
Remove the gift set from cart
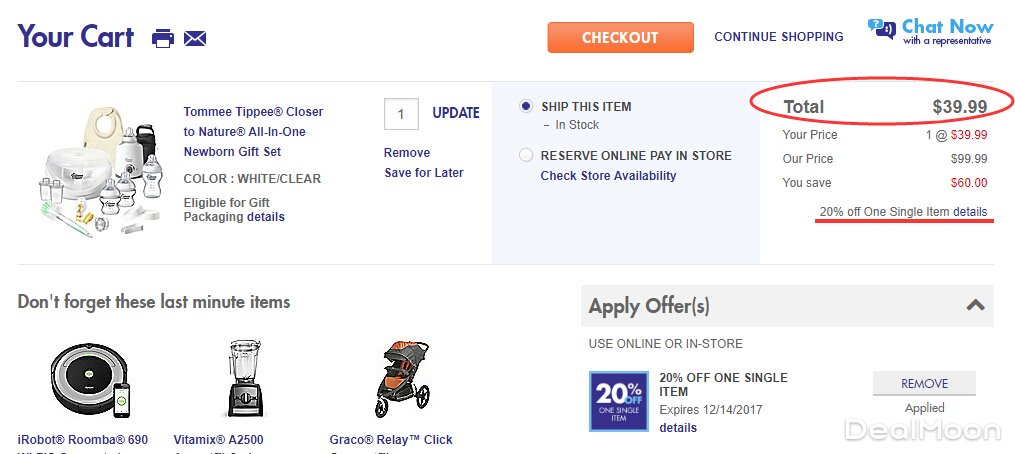click(407, 153)
